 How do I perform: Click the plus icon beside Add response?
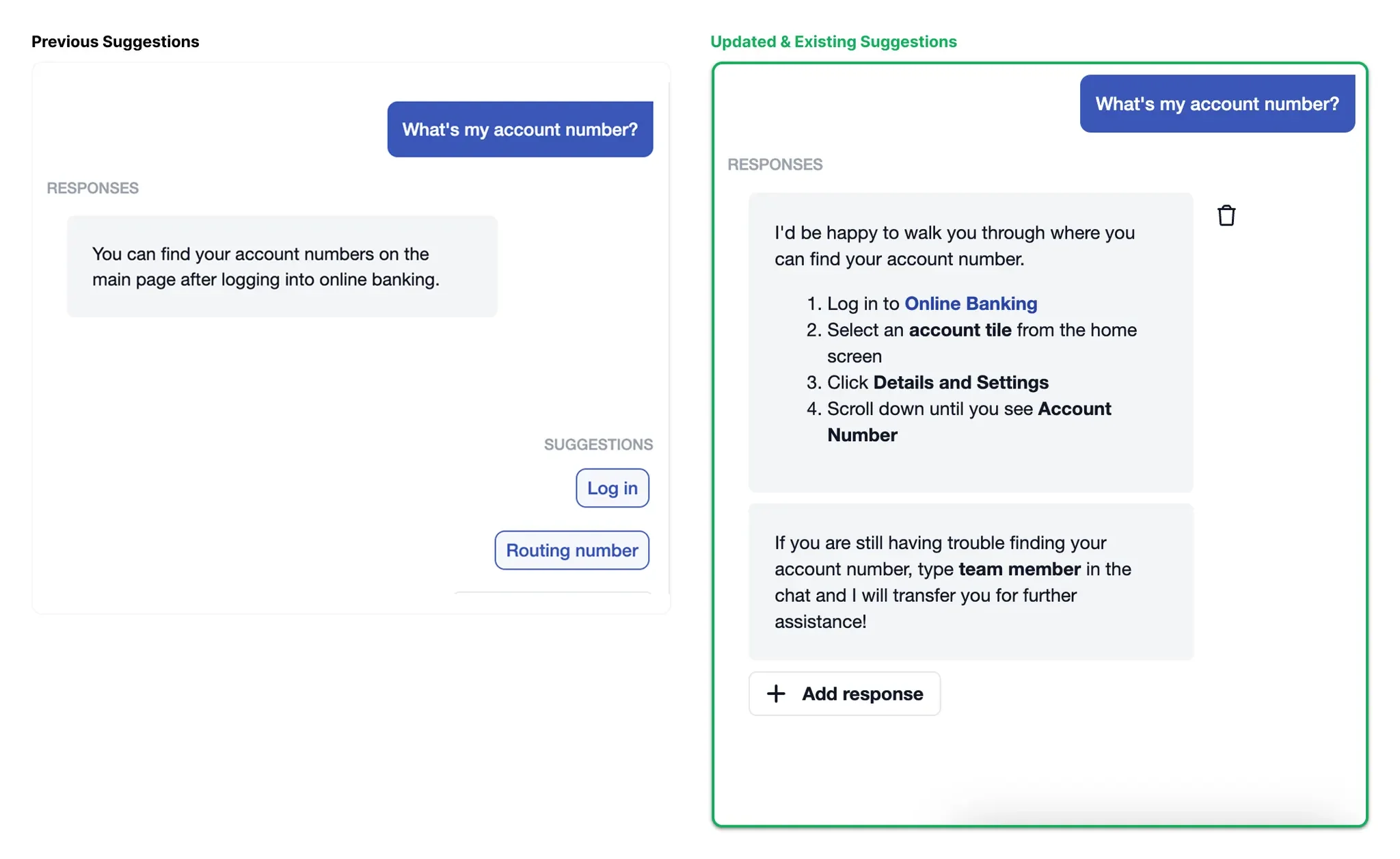pyautogui.click(x=776, y=693)
